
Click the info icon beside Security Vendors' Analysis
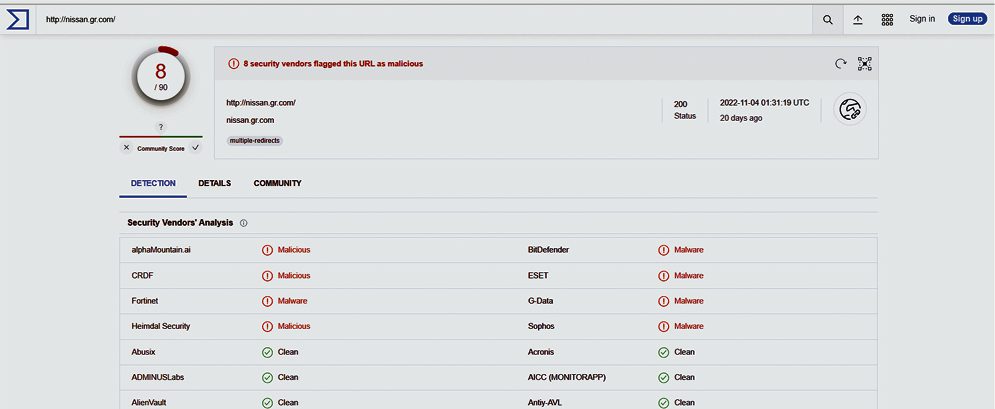244,223
